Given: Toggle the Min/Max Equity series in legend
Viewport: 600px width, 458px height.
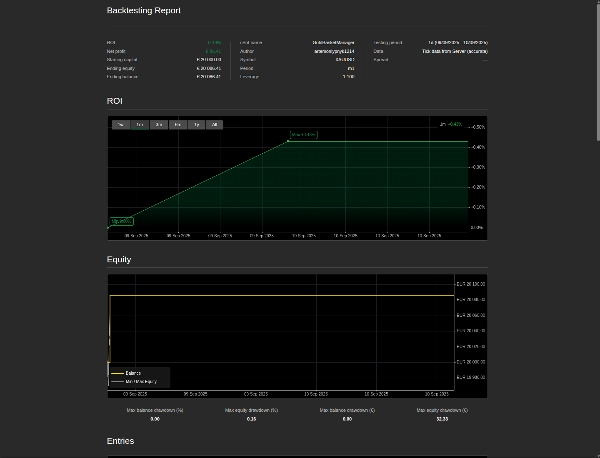Looking at the screenshot, I should click(134, 381).
